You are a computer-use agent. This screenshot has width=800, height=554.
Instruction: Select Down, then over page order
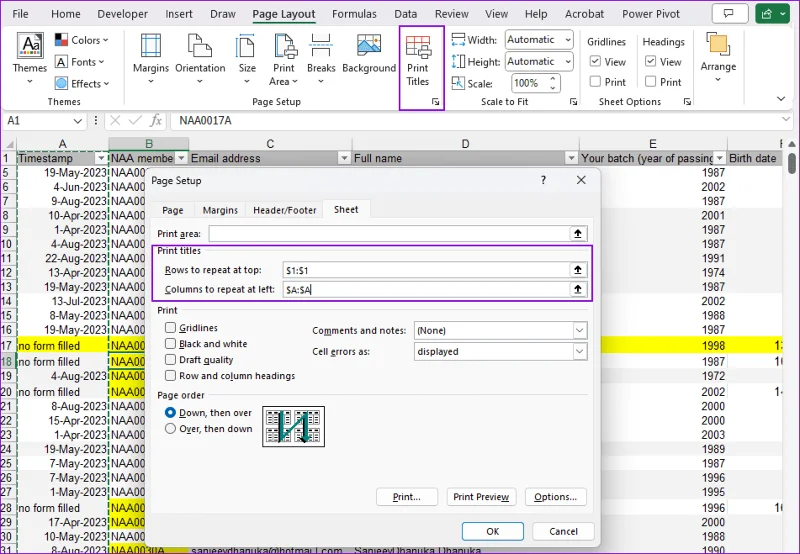pyautogui.click(x=170, y=412)
